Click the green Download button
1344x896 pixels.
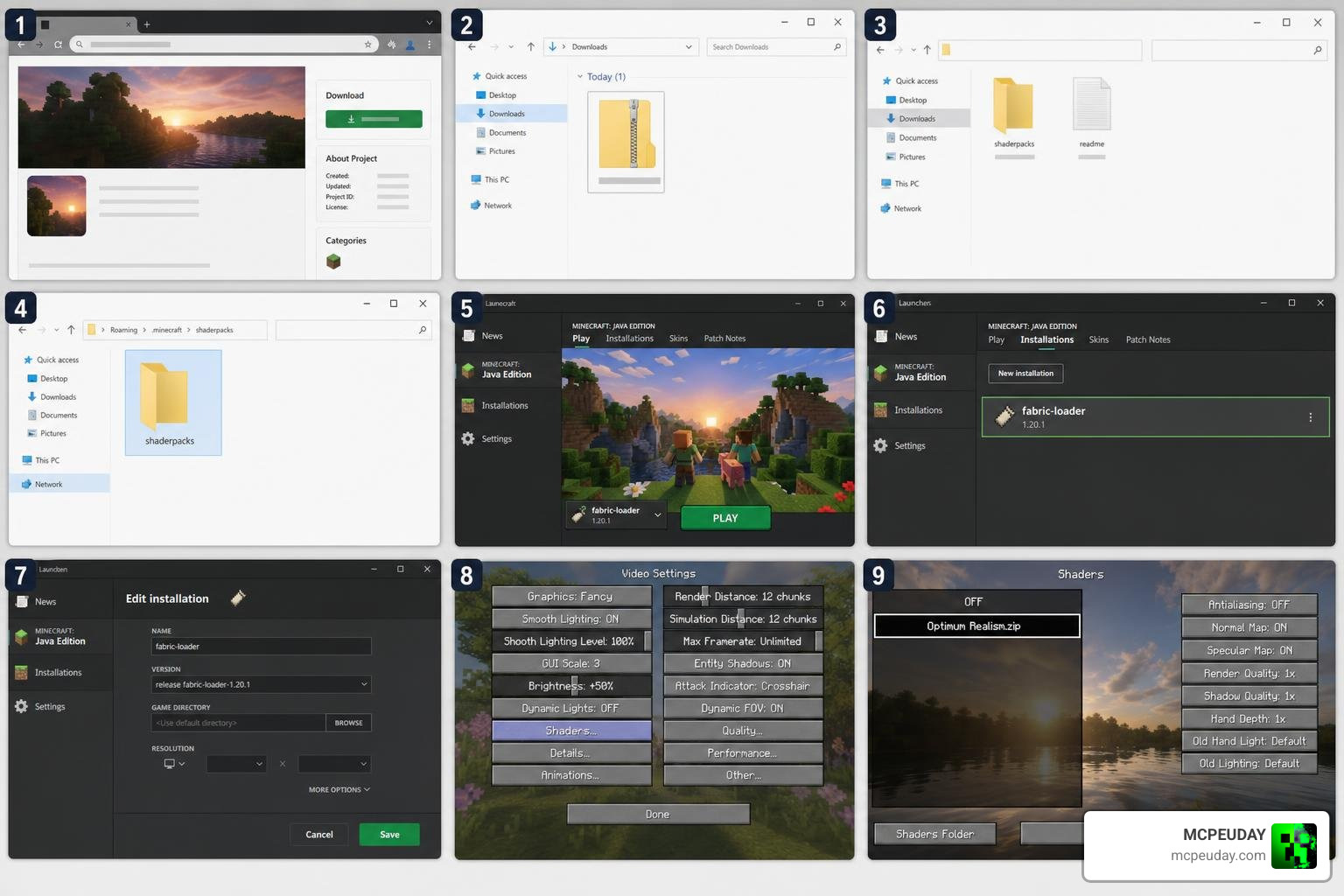pyautogui.click(x=374, y=119)
